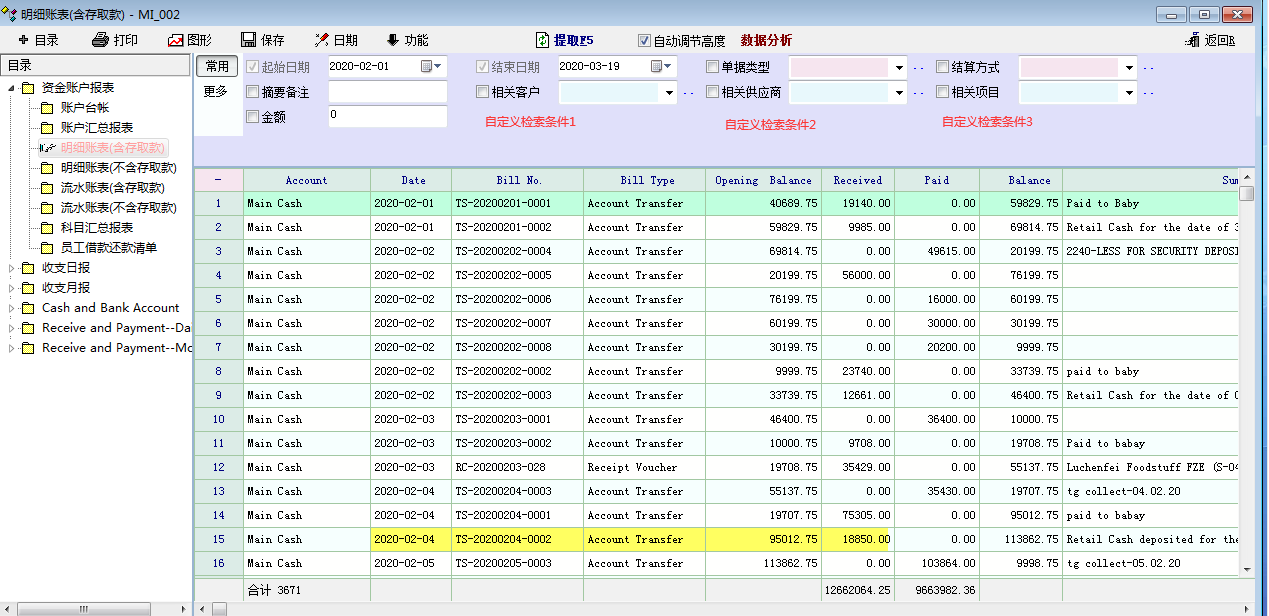Expand the 收支日报 tree node
The image size is (1269, 616).
pyautogui.click(x=12, y=268)
